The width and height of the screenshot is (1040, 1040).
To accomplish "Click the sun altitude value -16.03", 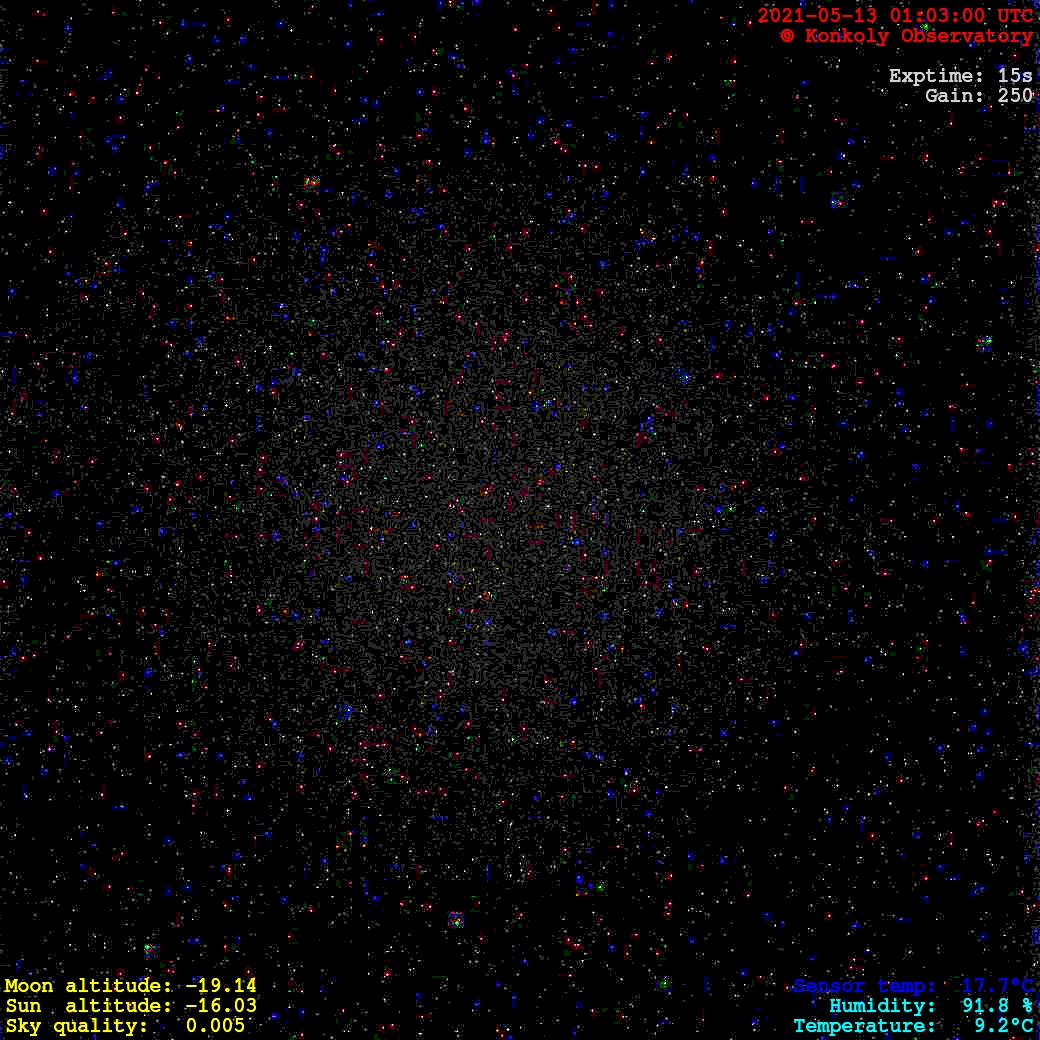I will coord(220,1006).
